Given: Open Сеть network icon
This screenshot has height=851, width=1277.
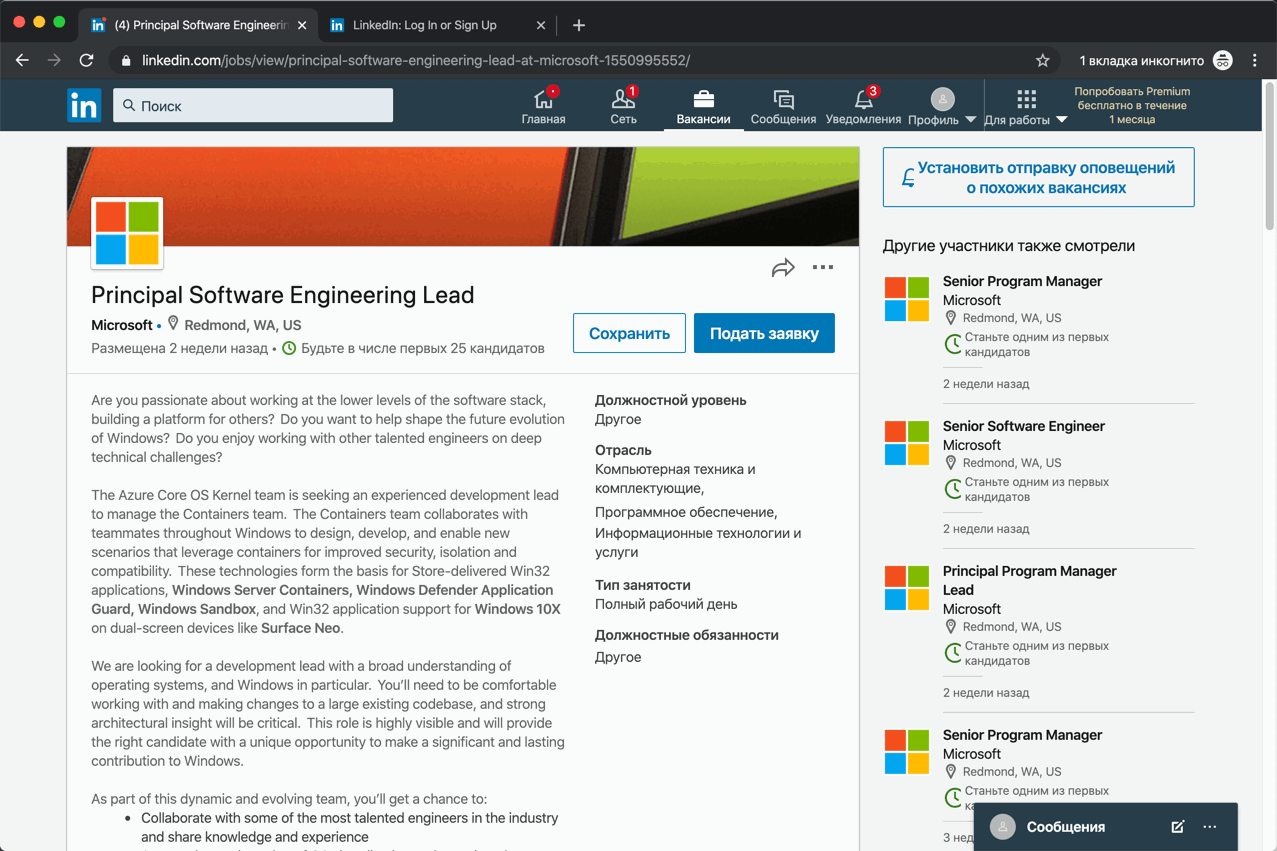Looking at the screenshot, I should pos(623,105).
